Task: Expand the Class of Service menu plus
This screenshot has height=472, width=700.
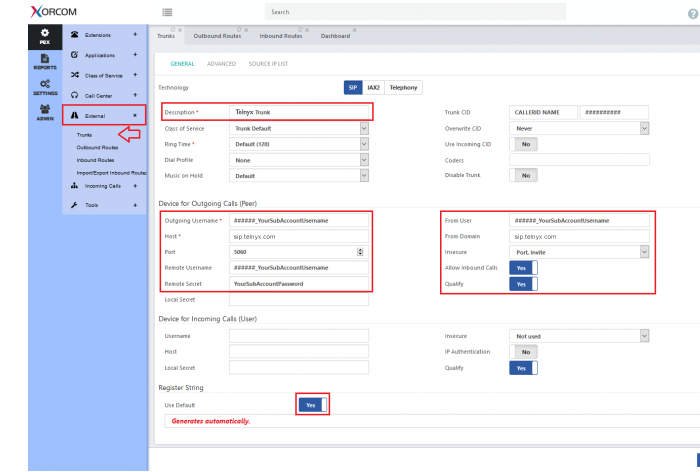Action: pos(135,75)
